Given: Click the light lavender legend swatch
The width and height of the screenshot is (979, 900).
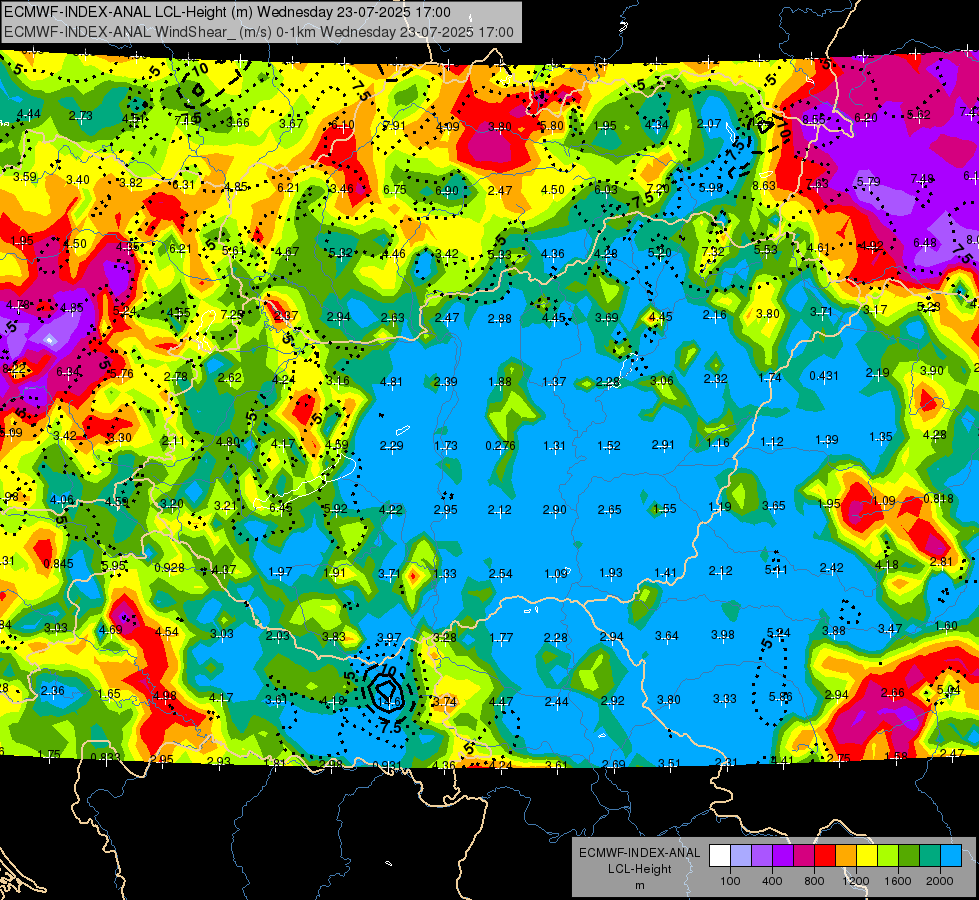Looking at the screenshot, I should pyautogui.click(x=740, y=856).
